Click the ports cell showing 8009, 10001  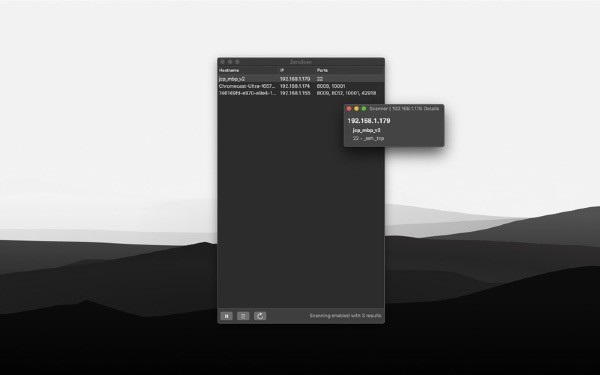pos(331,86)
